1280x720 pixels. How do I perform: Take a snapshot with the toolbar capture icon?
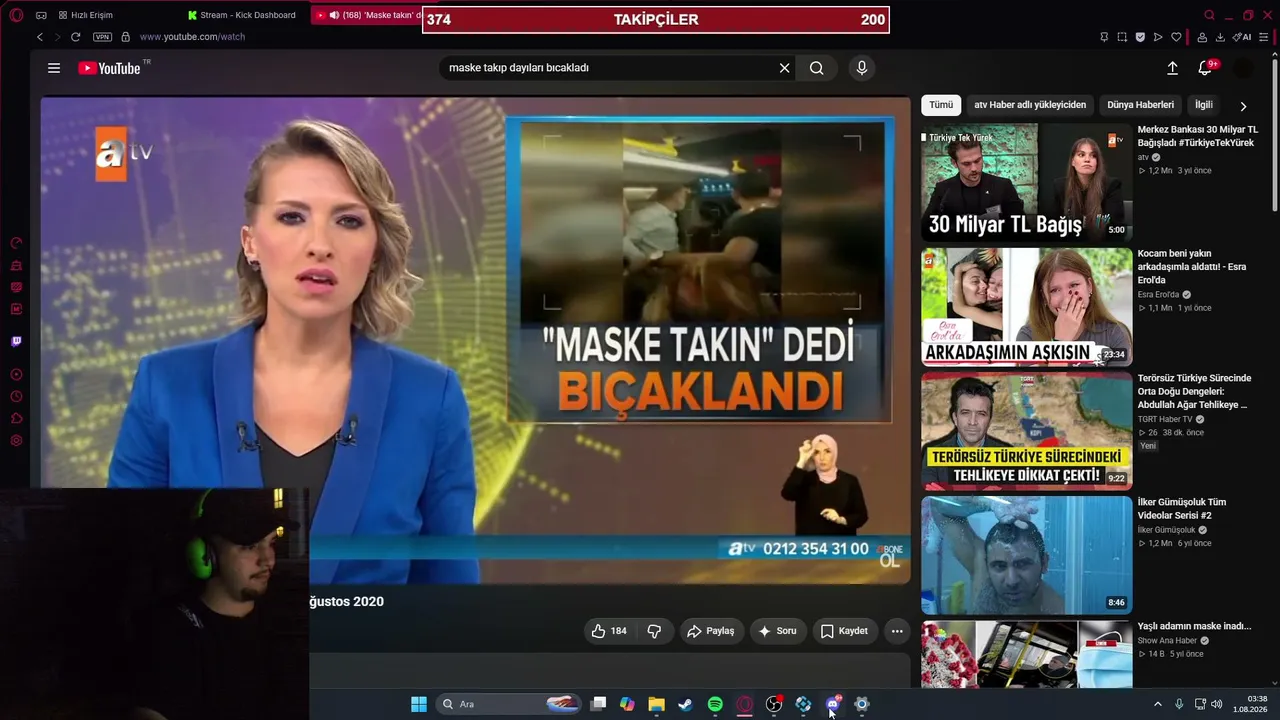(x=1122, y=37)
